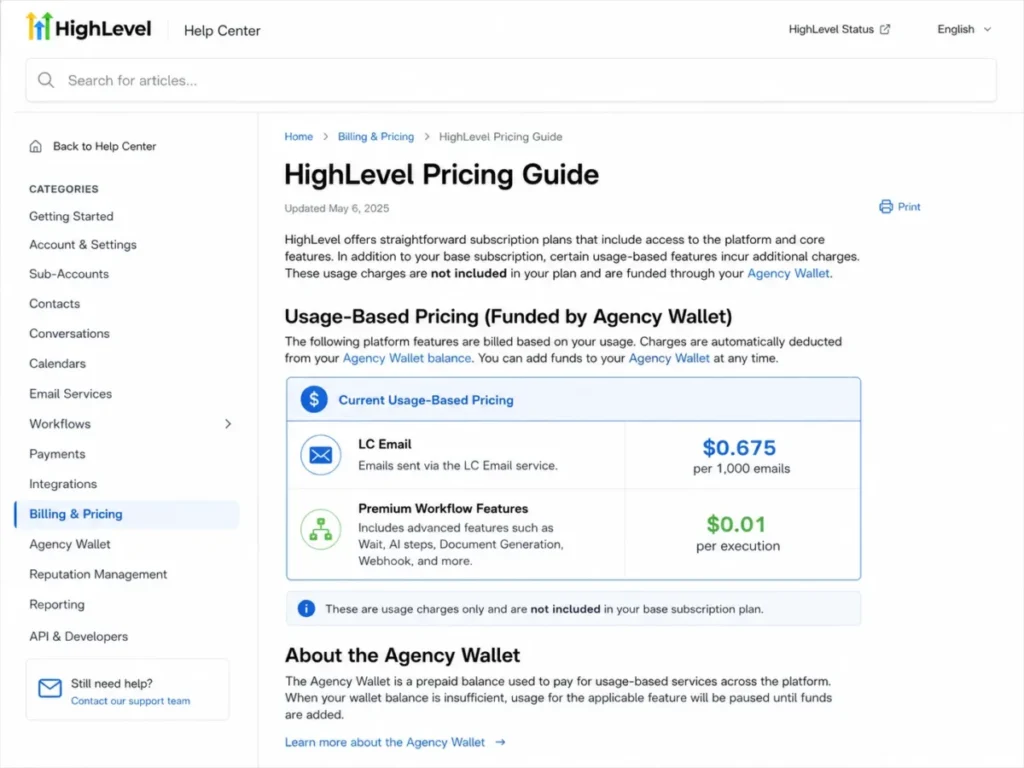Open the Account & Settings category
Viewport: 1024px width, 768px height.
(83, 245)
